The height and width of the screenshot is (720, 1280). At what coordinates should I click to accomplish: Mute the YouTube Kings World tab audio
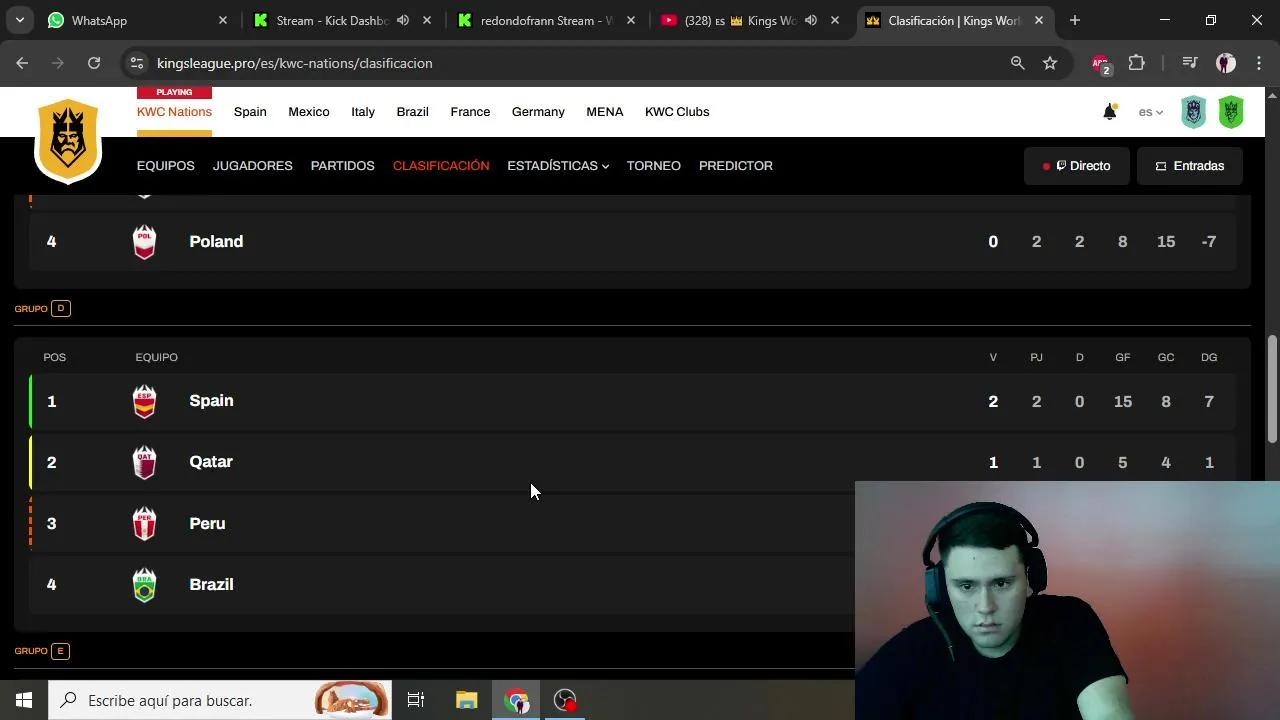(x=811, y=20)
